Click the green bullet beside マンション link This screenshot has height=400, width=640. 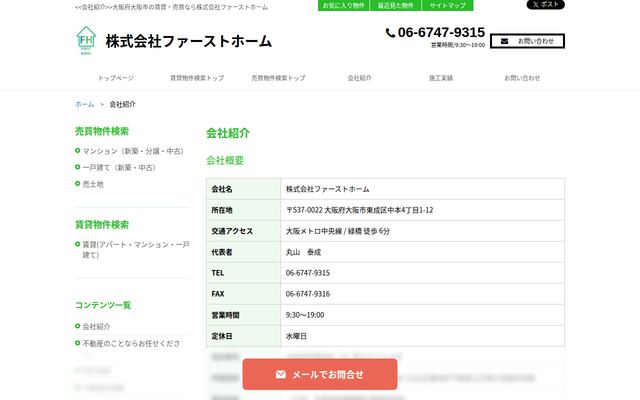[x=78, y=151]
